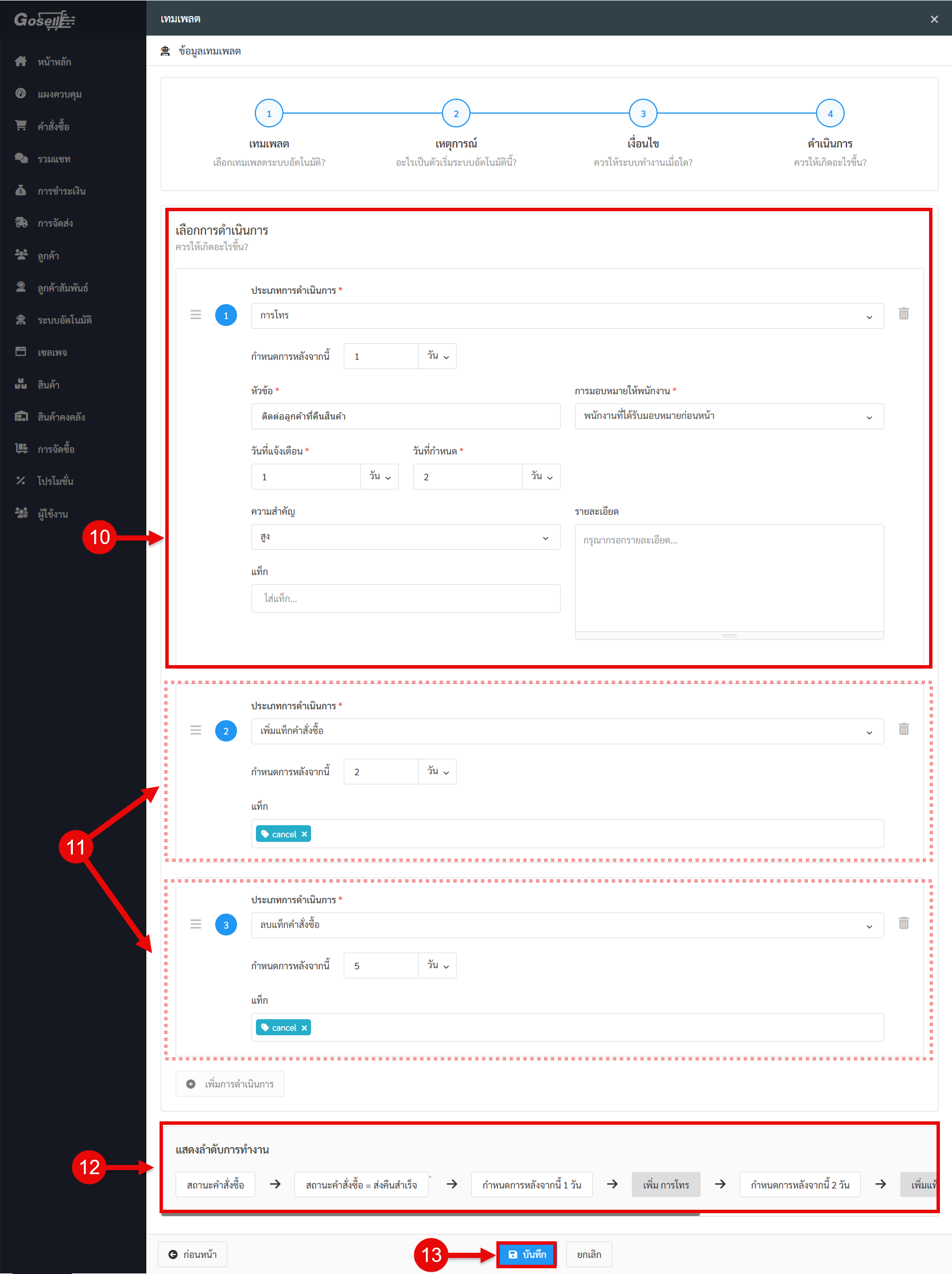Open the employee assignment dropdown
Viewport: 952px width, 1274px height.
click(729, 417)
